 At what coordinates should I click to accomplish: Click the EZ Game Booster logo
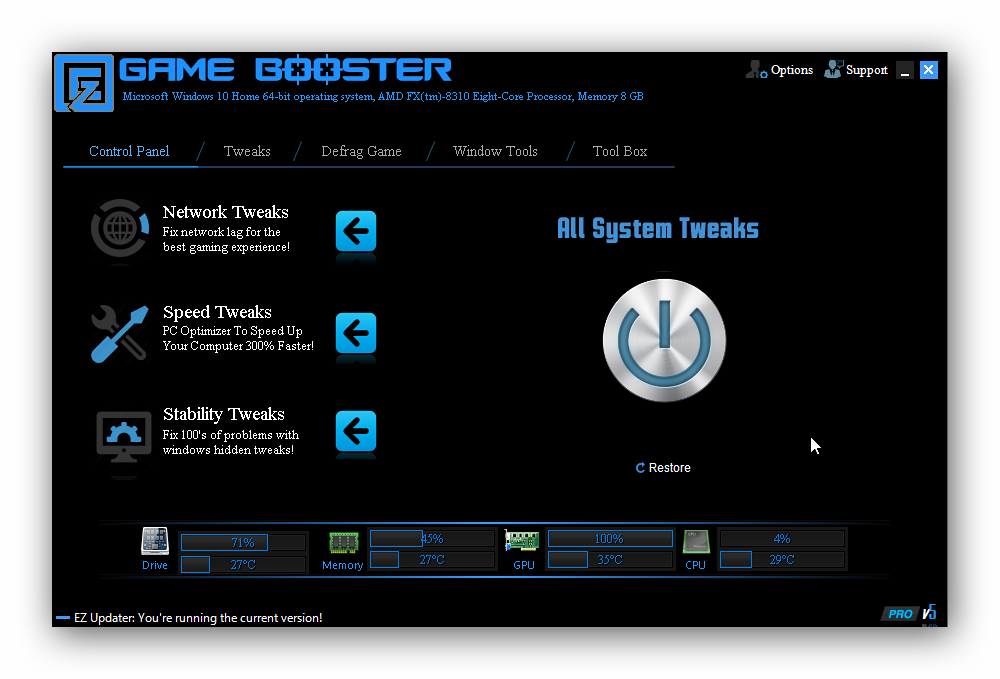[84, 83]
